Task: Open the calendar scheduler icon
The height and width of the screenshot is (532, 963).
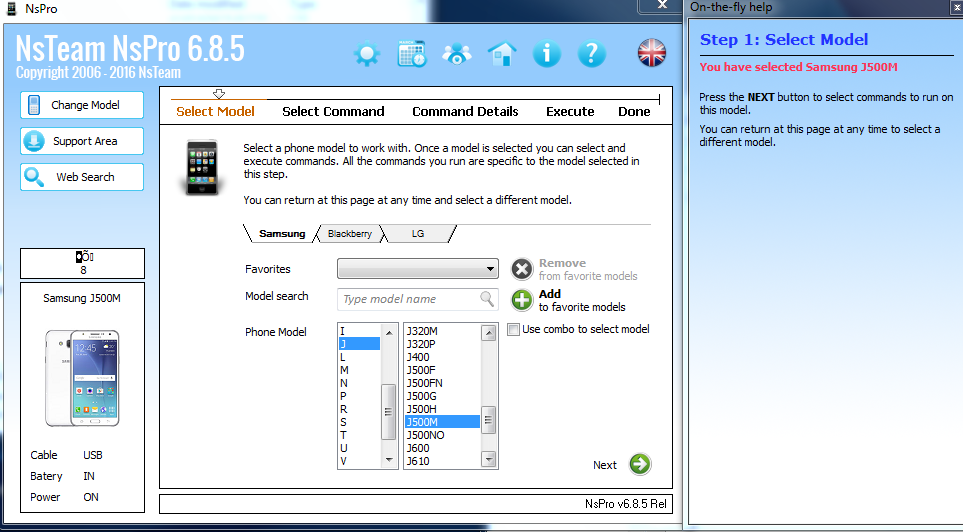Action: 412,54
